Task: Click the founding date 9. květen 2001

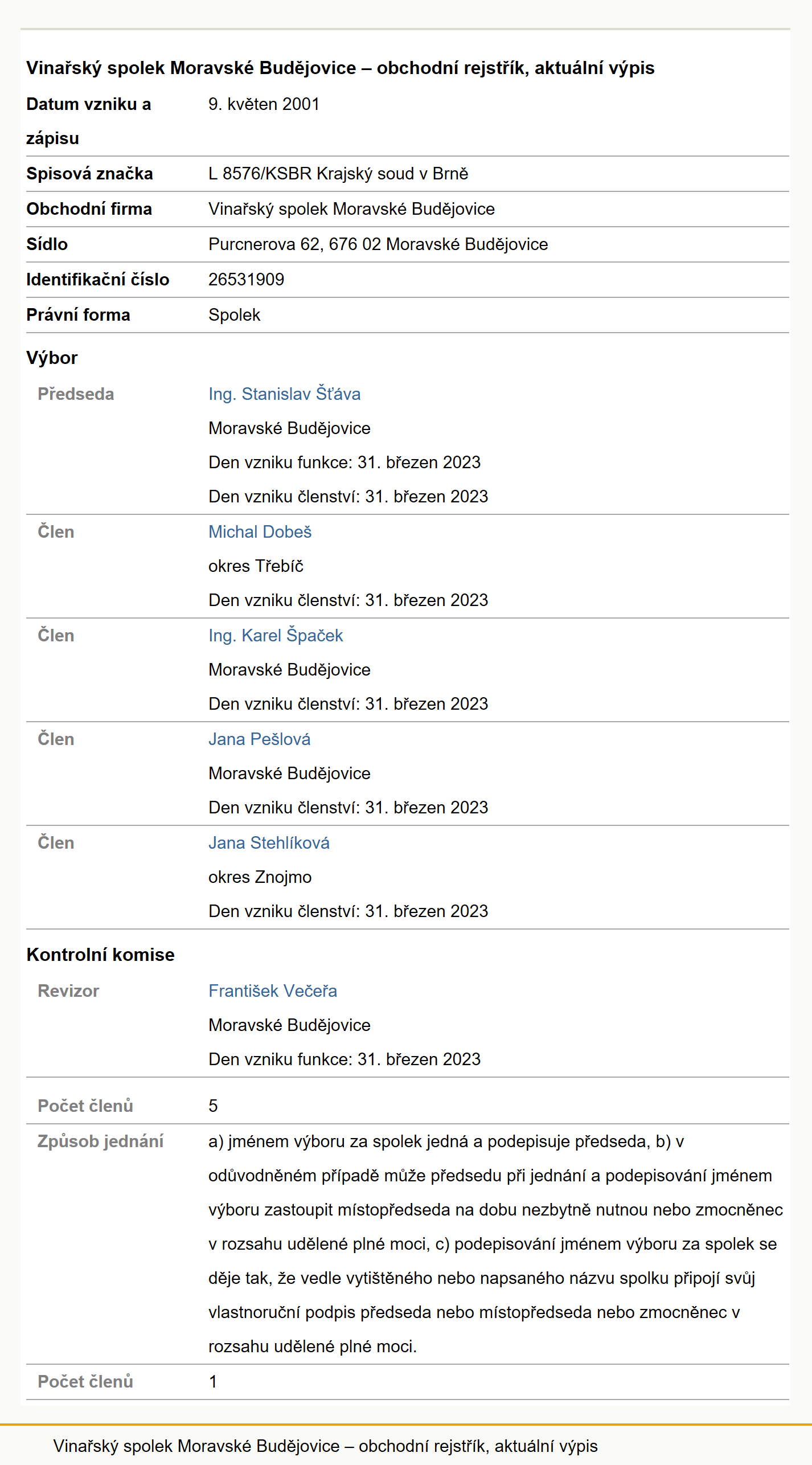Action: [x=264, y=104]
